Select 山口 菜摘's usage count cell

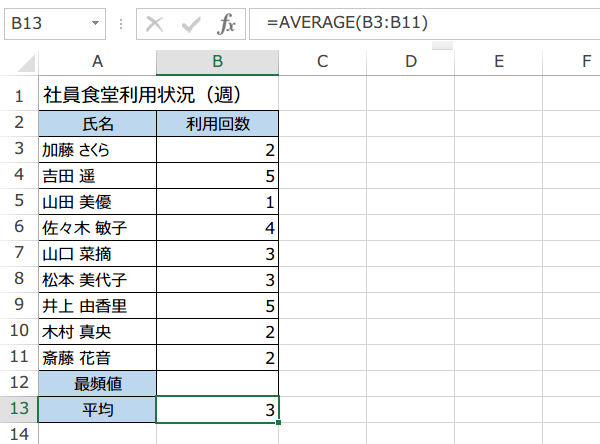coord(217,254)
